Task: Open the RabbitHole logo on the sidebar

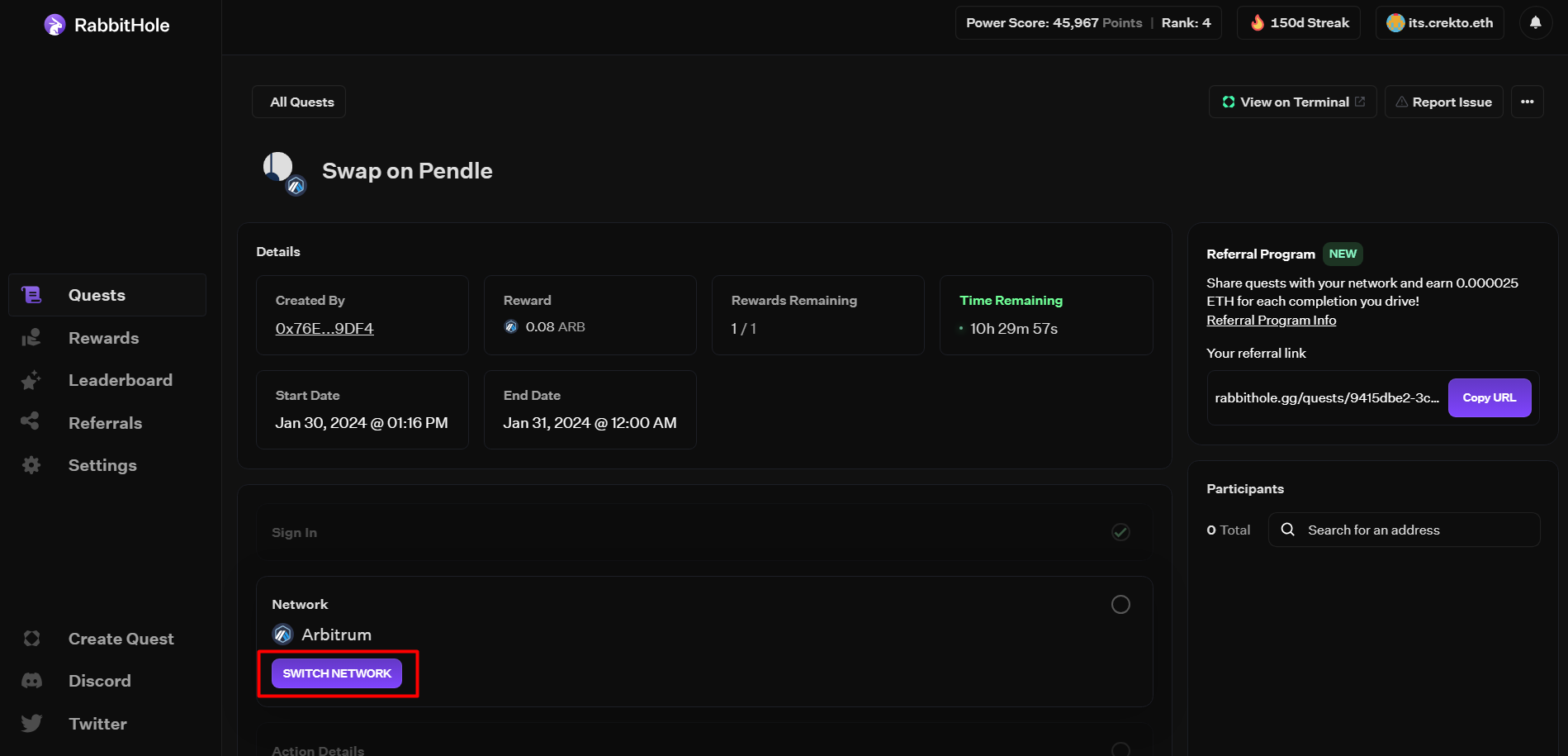Action: pos(54,24)
